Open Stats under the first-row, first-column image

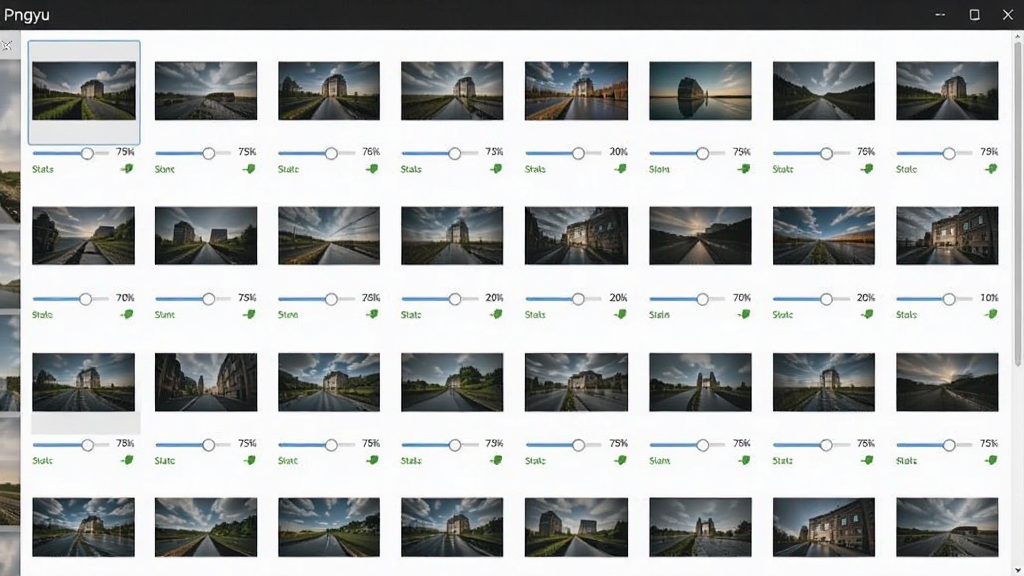click(x=42, y=169)
